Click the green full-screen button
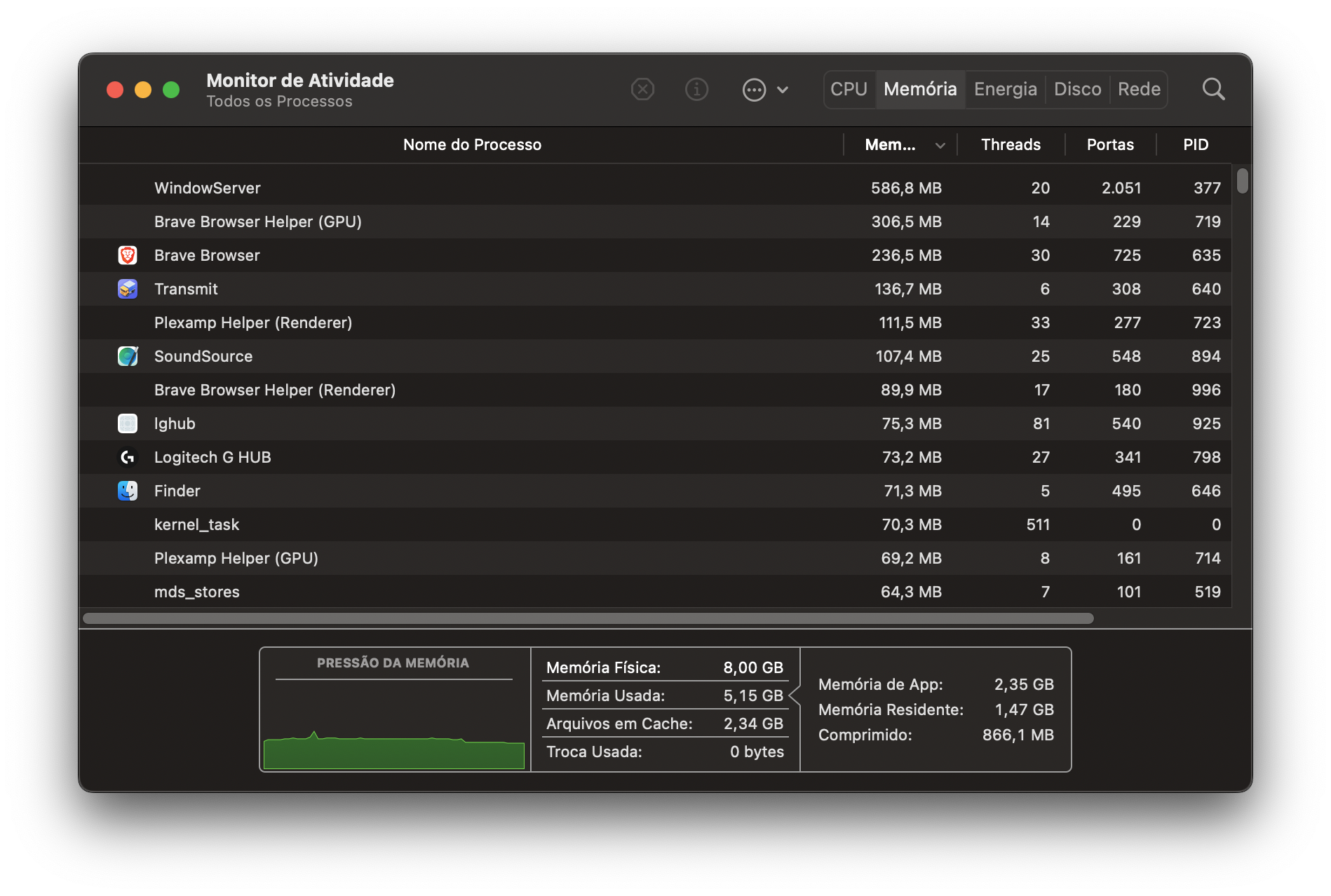This screenshot has height=896, width=1331. click(171, 90)
